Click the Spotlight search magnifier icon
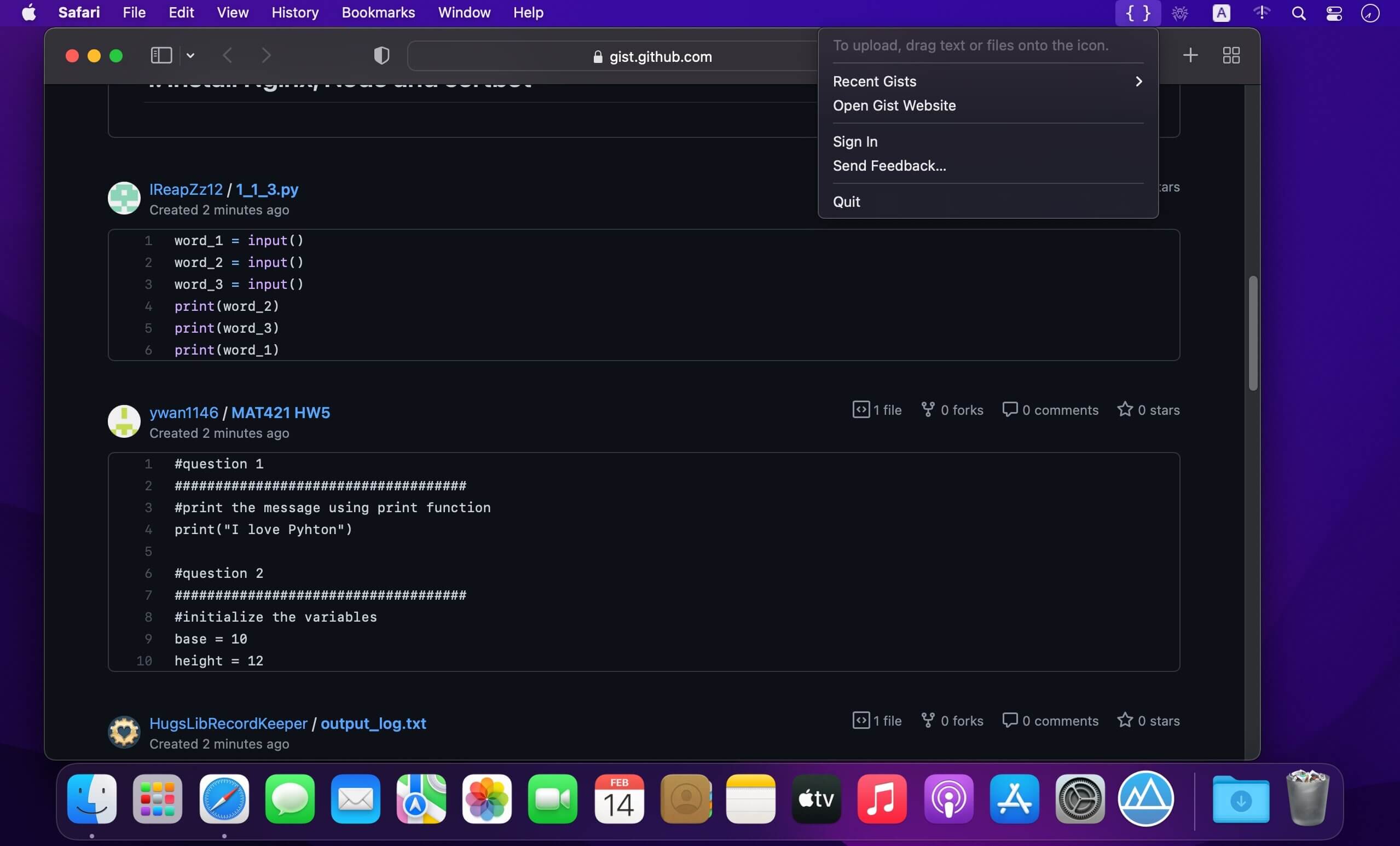 tap(1298, 13)
